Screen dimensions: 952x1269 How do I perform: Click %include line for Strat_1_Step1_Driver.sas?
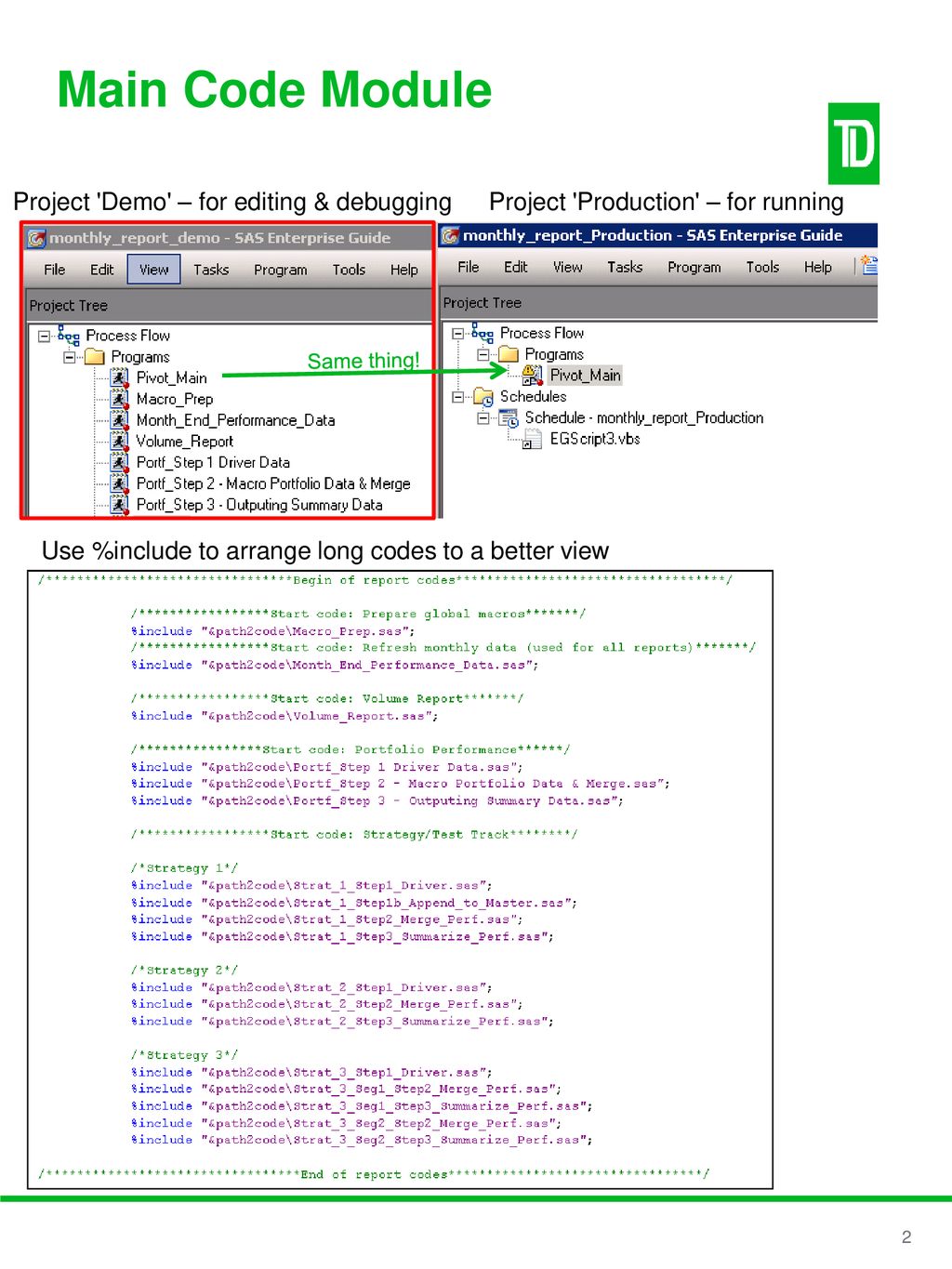tap(311, 885)
